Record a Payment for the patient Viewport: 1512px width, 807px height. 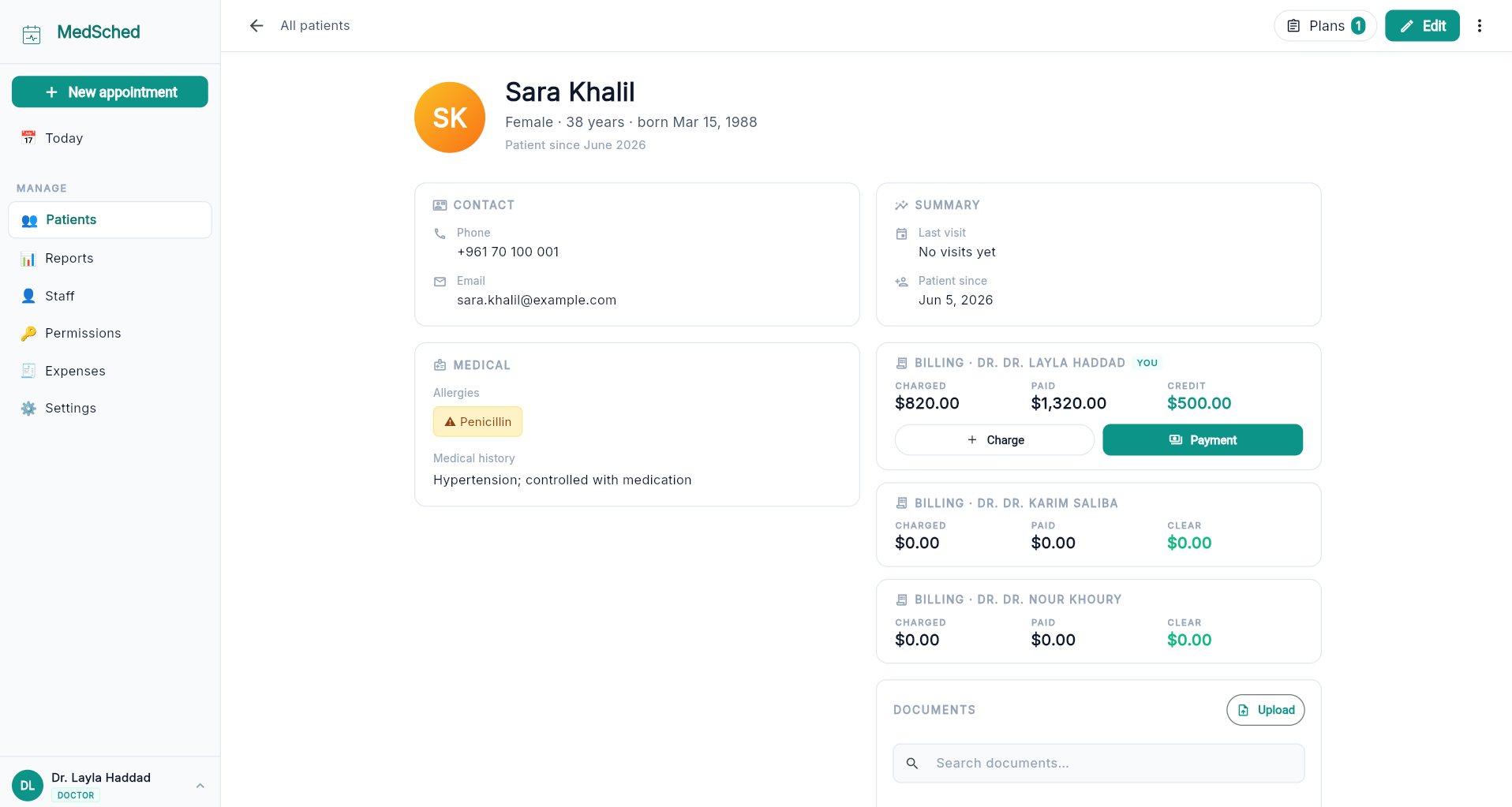point(1203,440)
